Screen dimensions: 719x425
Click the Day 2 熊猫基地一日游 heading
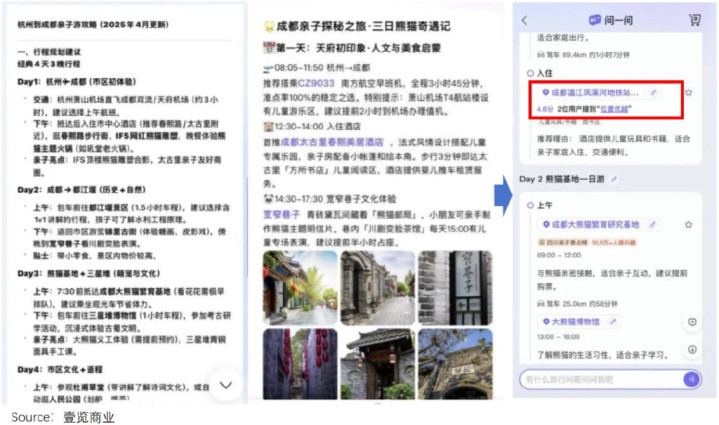coord(562,179)
